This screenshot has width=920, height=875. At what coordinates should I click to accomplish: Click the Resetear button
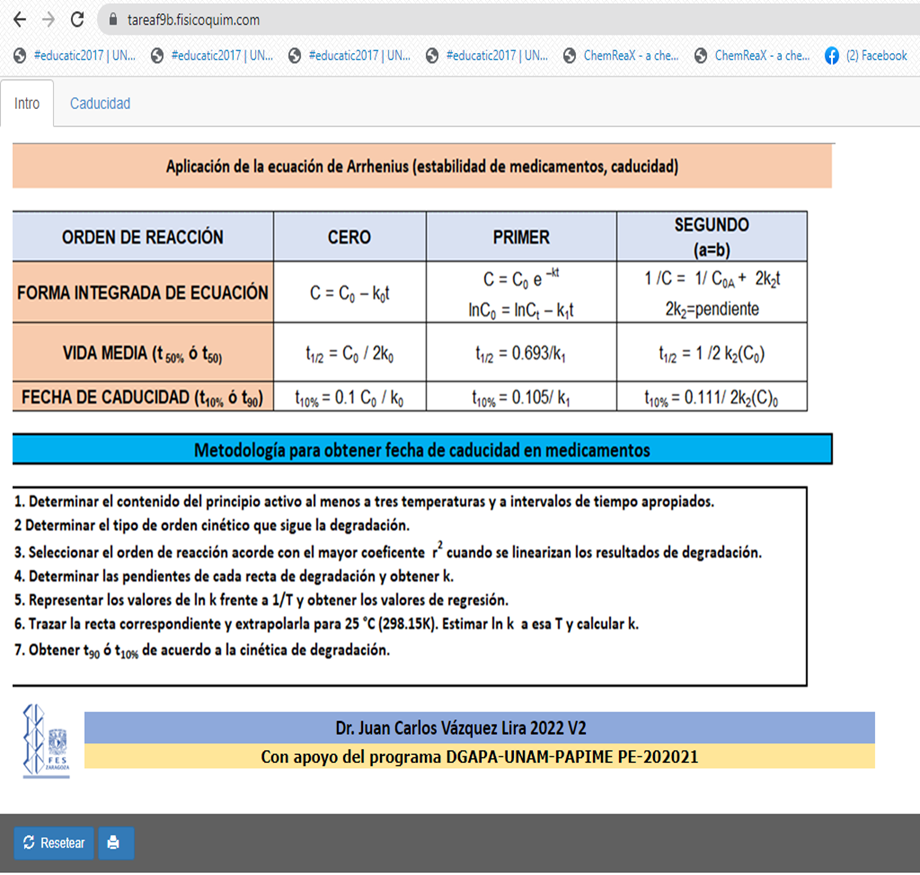point(54,843)
